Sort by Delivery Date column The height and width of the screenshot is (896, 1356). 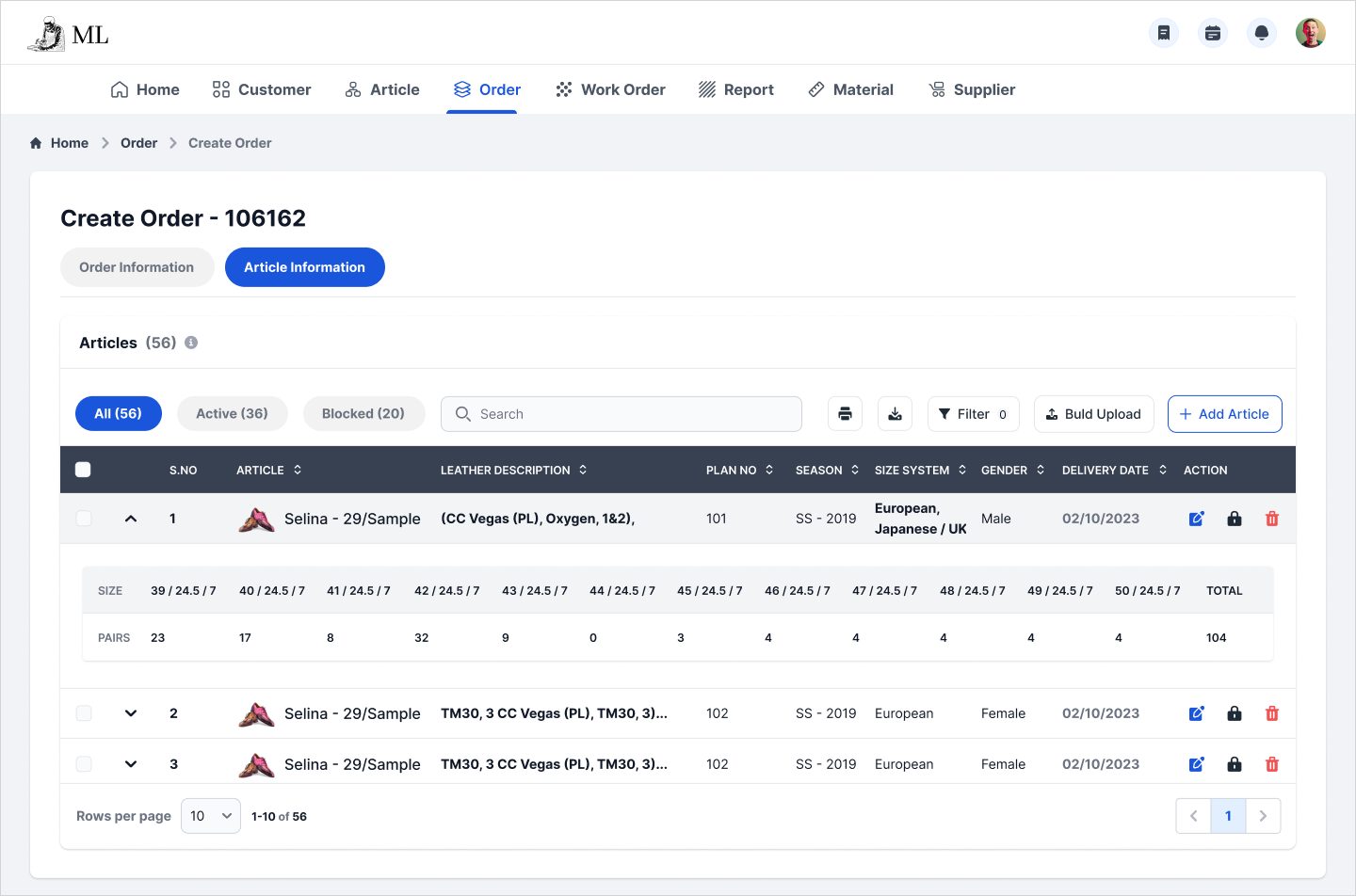coord(1163,470)
